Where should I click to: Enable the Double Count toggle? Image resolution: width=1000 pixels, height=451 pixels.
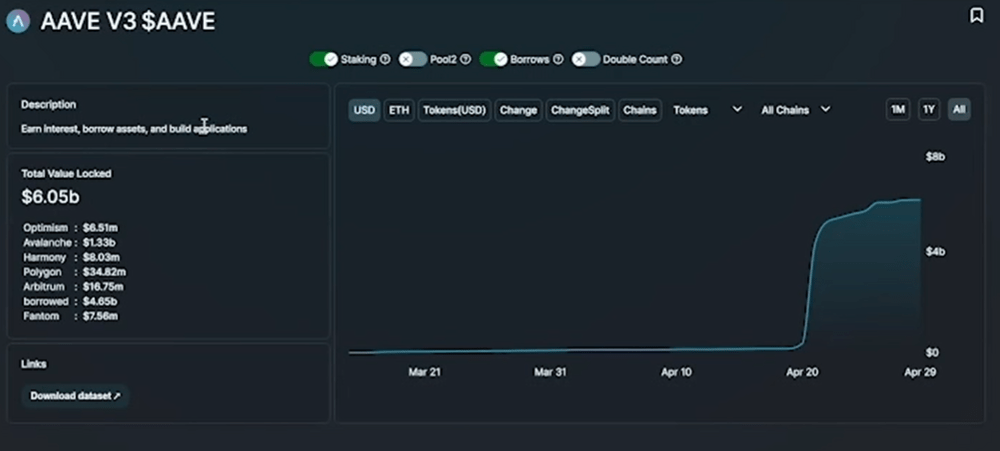pyautogui.click(x=586, y=59)
